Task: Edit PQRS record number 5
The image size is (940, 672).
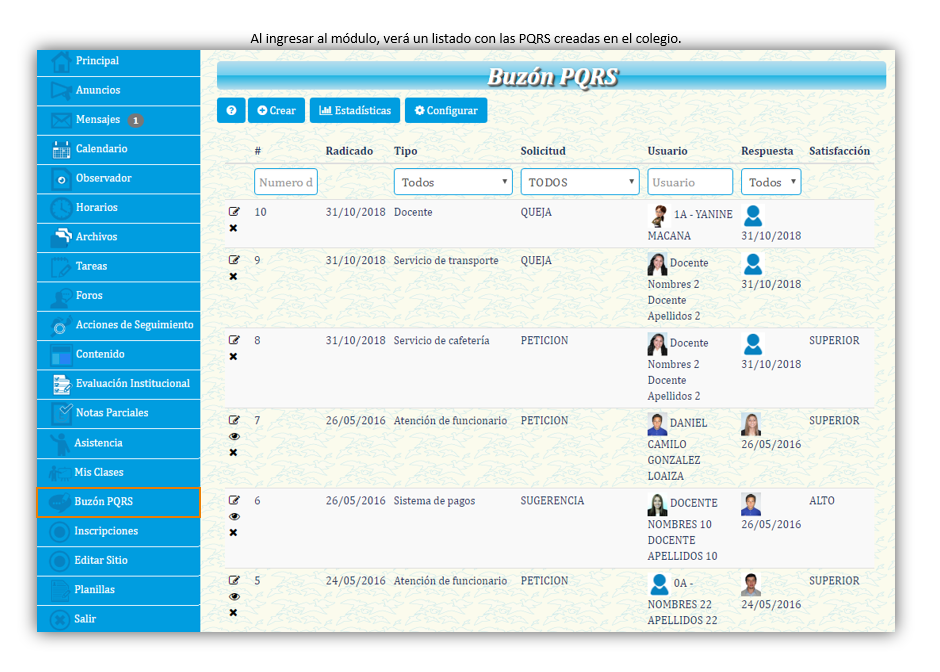Action: pyautogui.click(x=234, y=580)
